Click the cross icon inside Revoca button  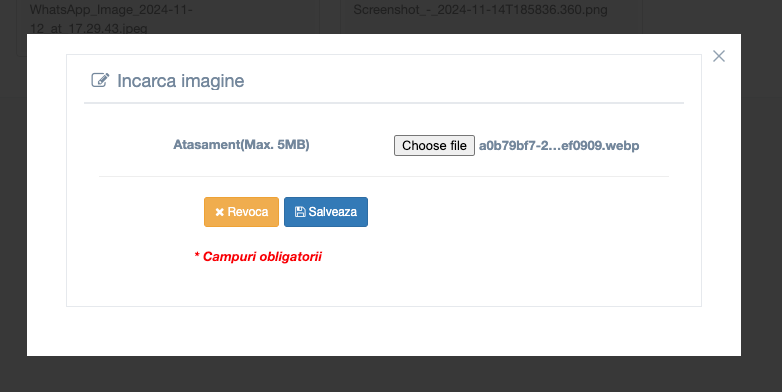coord(219,212)
